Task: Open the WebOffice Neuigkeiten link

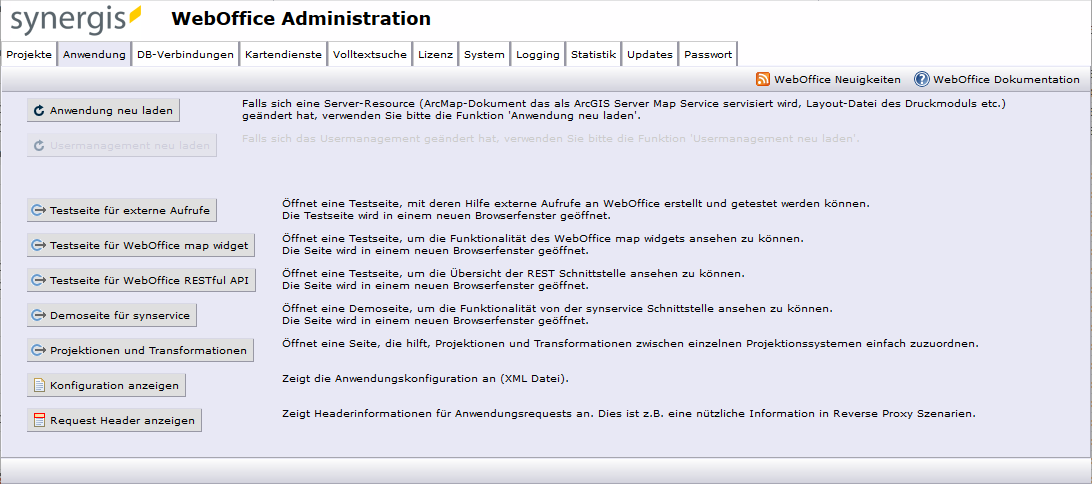Action: [x=837, y=79]
